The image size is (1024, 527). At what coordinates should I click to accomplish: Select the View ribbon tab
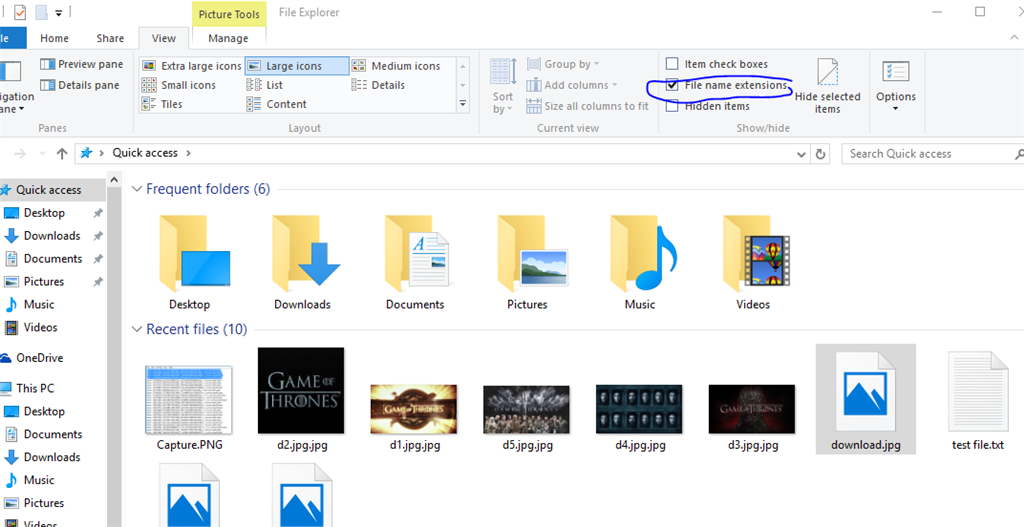163,38
